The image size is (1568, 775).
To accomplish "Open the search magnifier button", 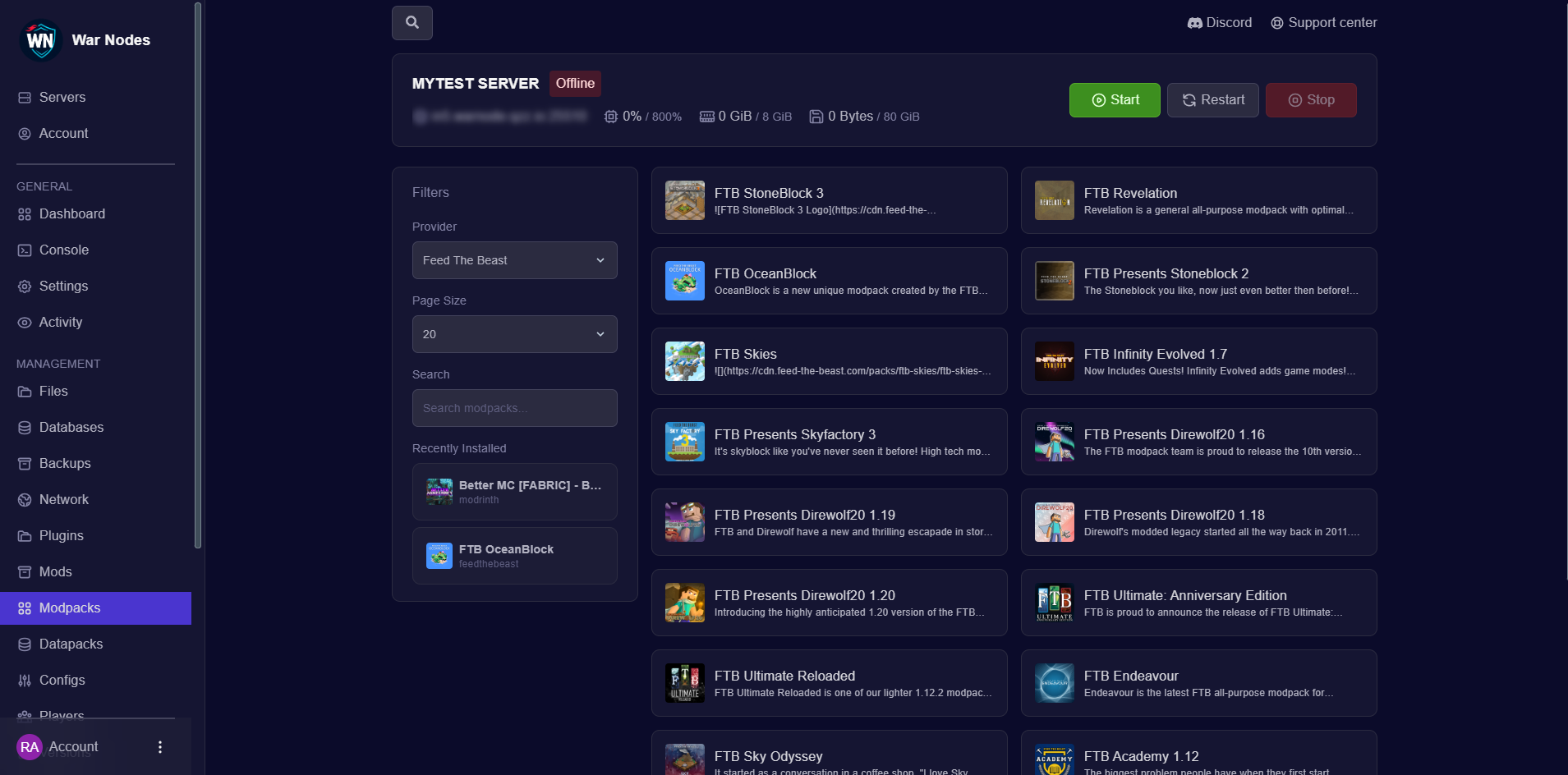I will click(x=412, y=23).
